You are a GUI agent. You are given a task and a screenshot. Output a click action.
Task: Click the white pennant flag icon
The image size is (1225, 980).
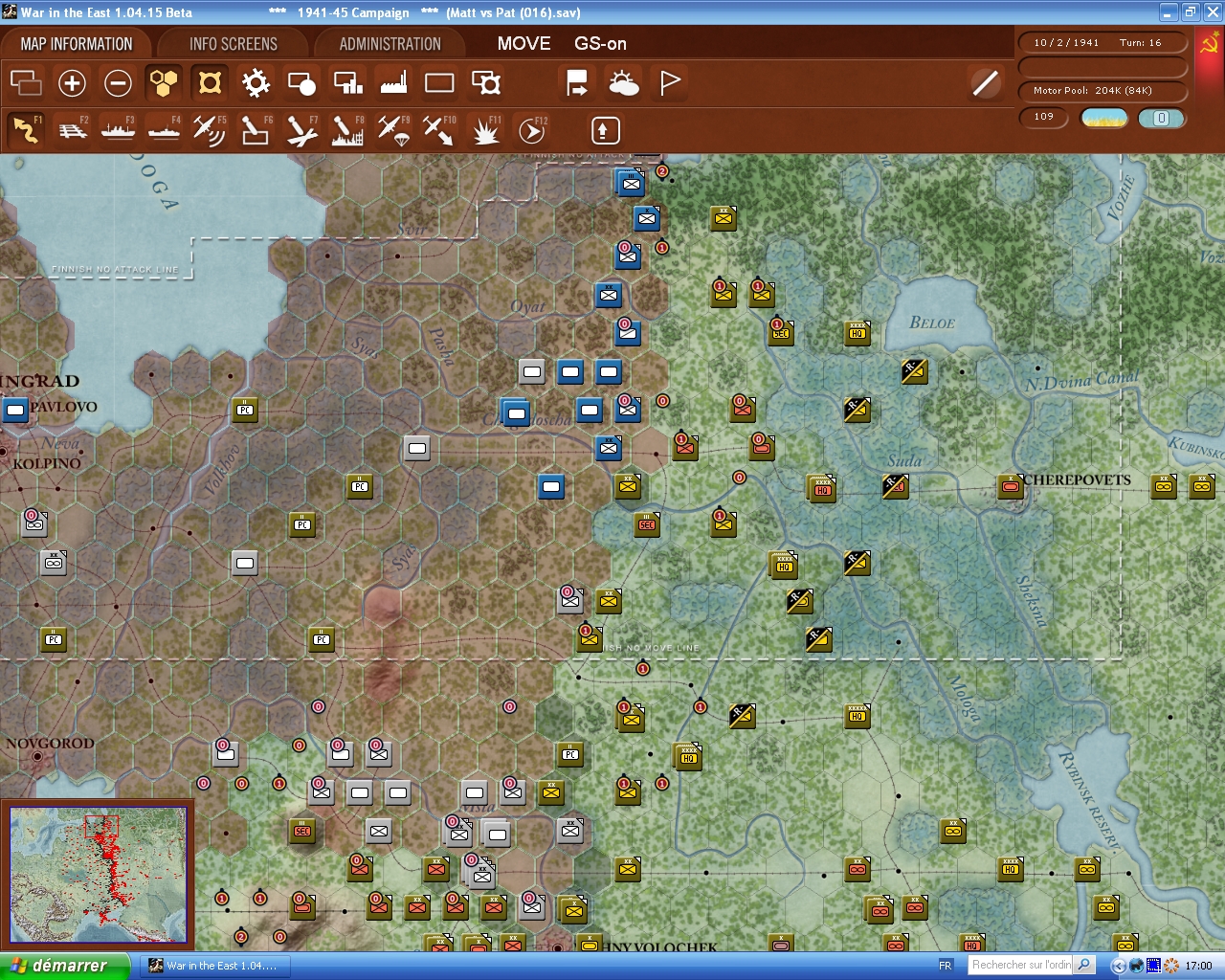click(670, 83)
